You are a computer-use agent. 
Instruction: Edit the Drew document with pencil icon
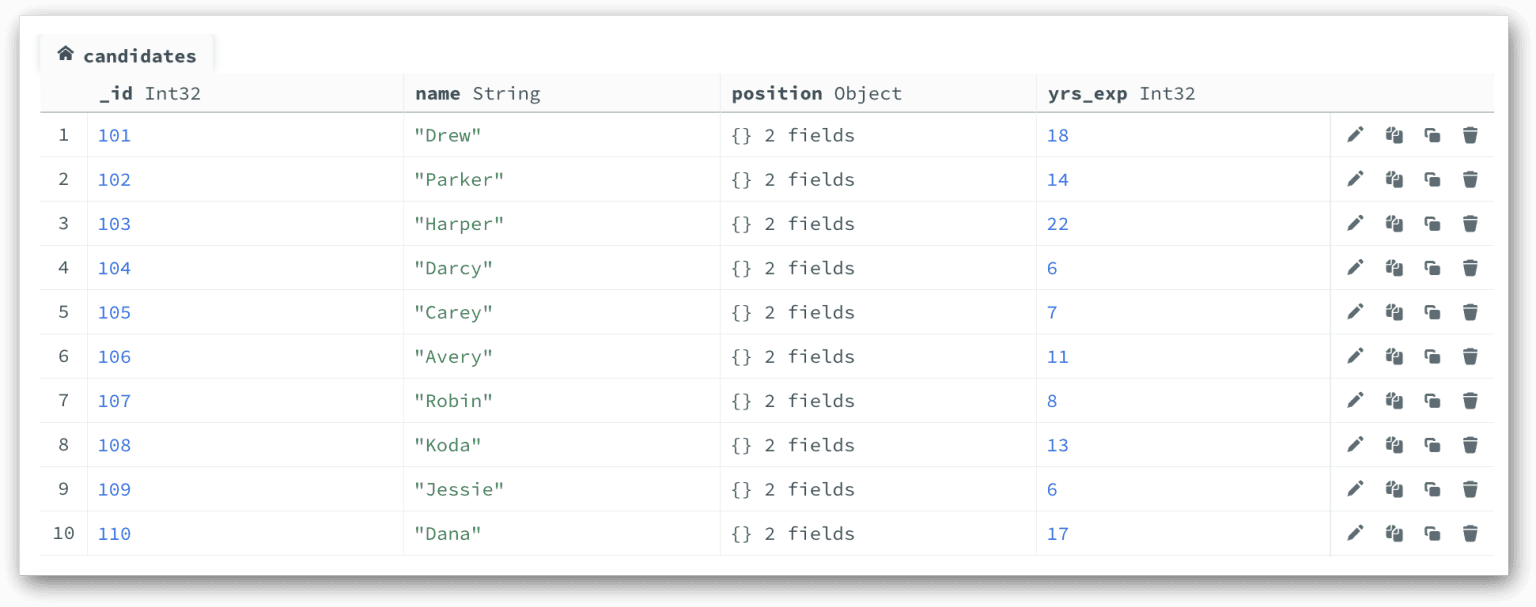1355,135
